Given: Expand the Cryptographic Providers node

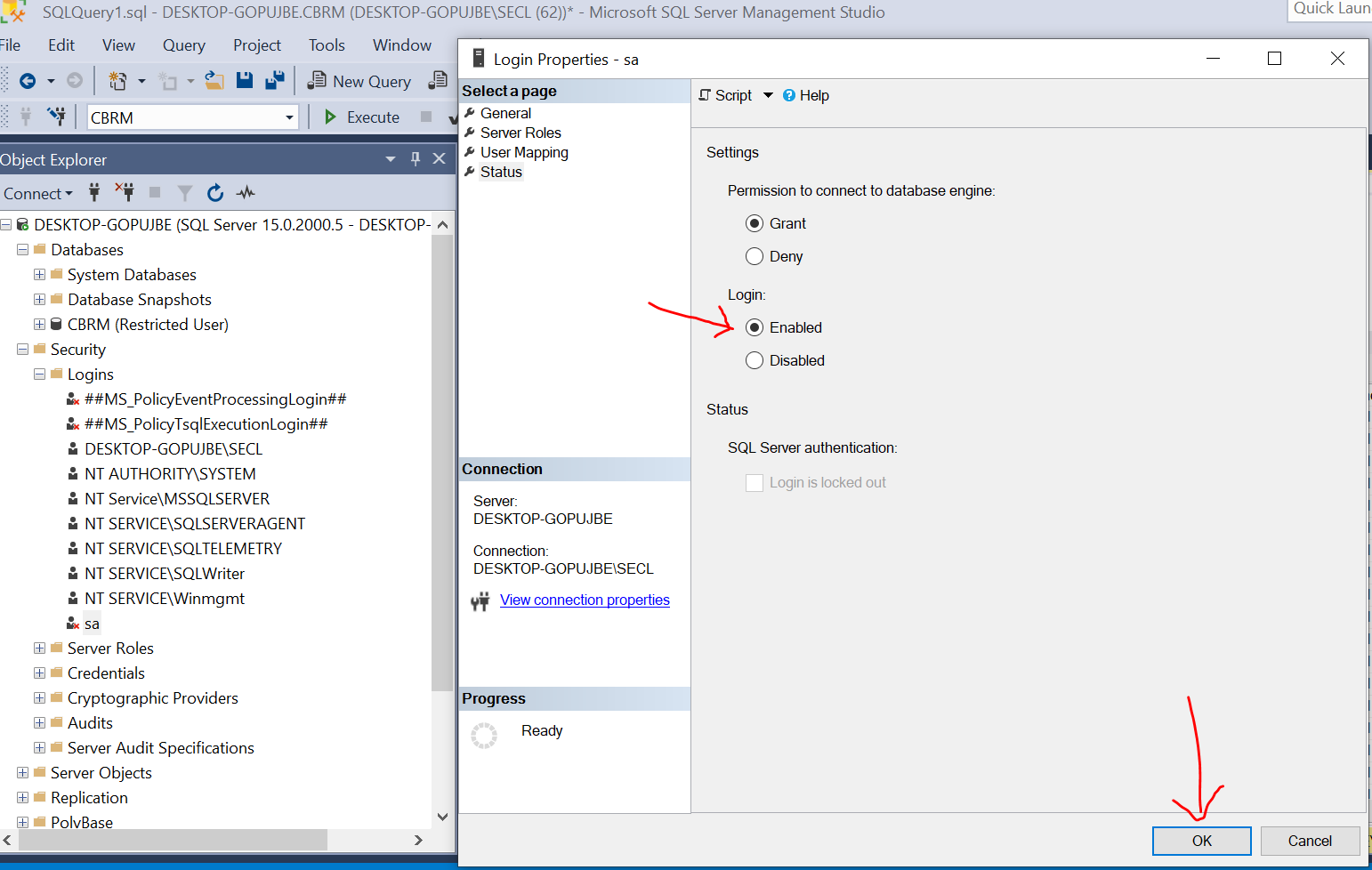Looking at the screenshot, I should [x=39, y=698].
